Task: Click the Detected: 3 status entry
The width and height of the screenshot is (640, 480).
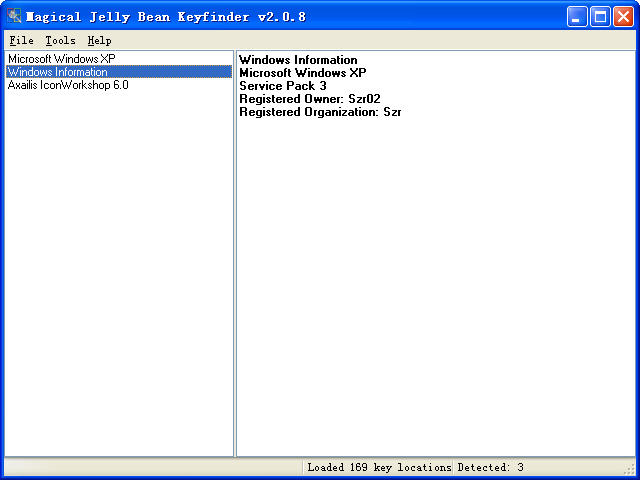Action: [x=490, y=467]
